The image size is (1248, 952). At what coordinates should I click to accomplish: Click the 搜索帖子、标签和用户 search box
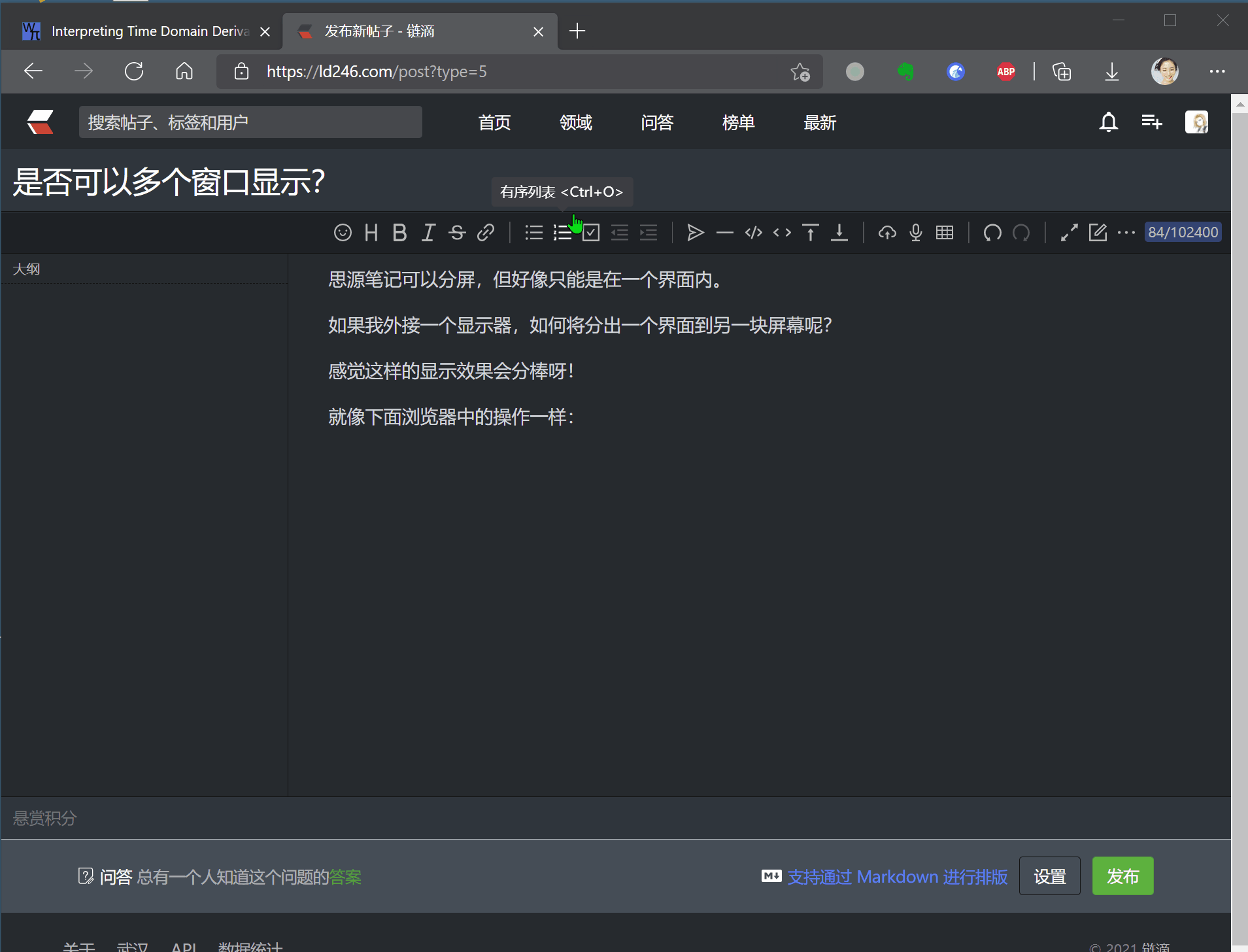coord(250,122)
